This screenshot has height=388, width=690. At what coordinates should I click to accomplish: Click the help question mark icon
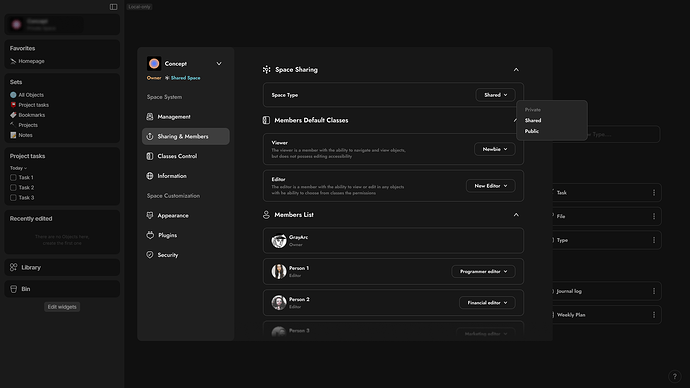click(x=674, y=376)
